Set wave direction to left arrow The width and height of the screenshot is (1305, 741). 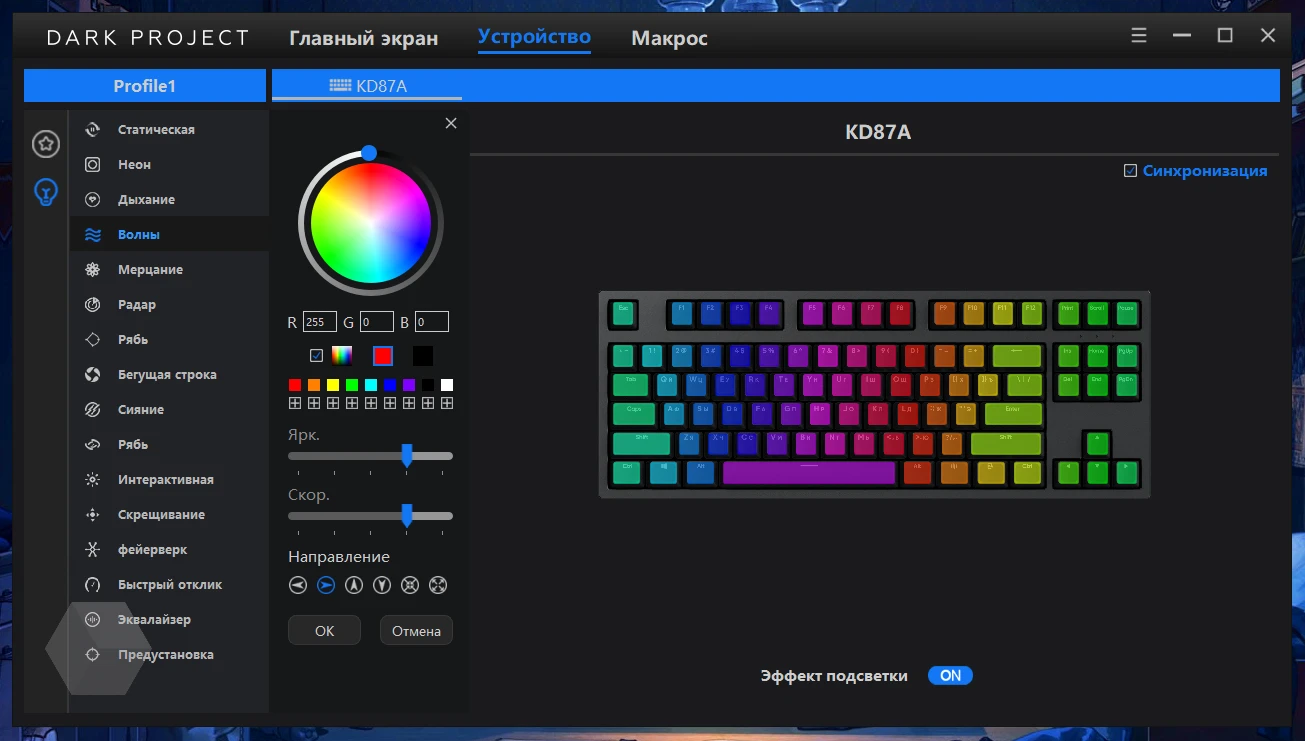pos(297,586)
